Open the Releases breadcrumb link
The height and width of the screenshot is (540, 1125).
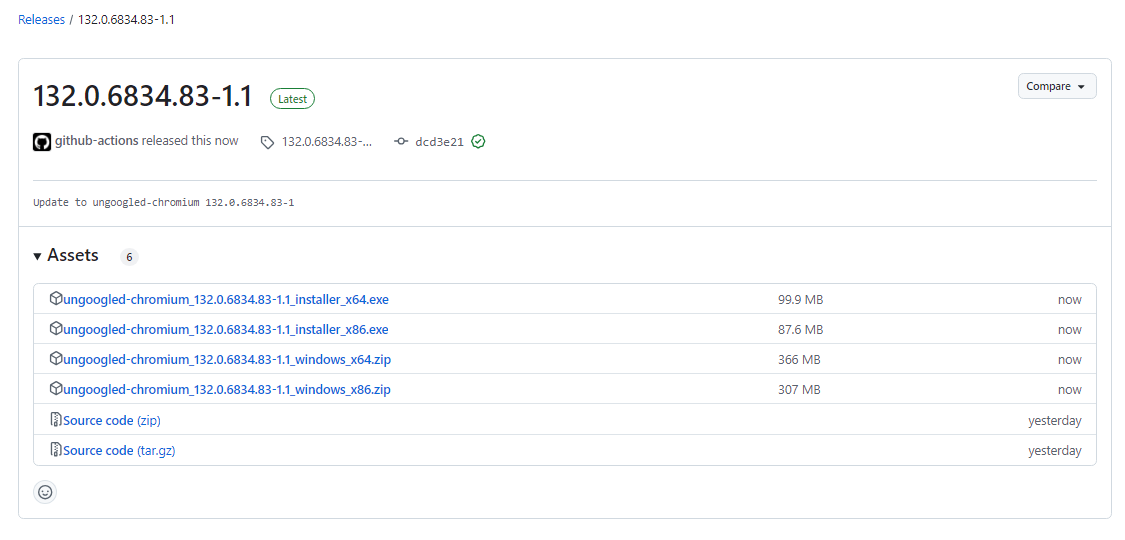[41, 19]
